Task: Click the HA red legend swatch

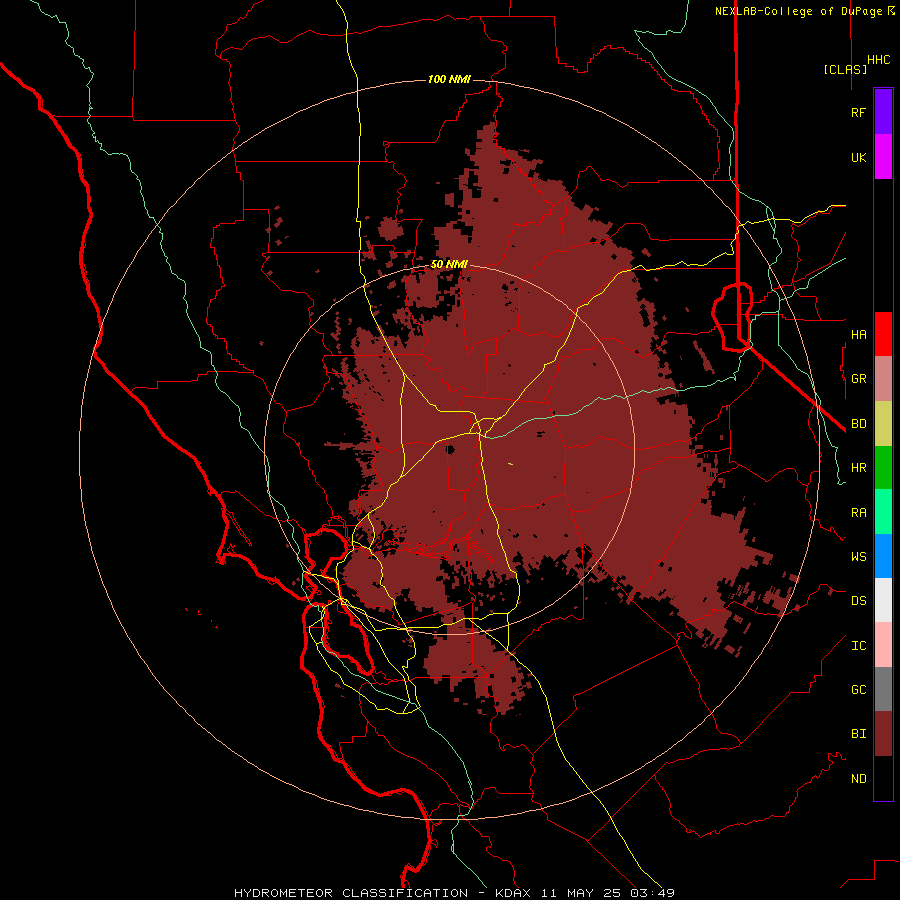Action: pos(883,334)
